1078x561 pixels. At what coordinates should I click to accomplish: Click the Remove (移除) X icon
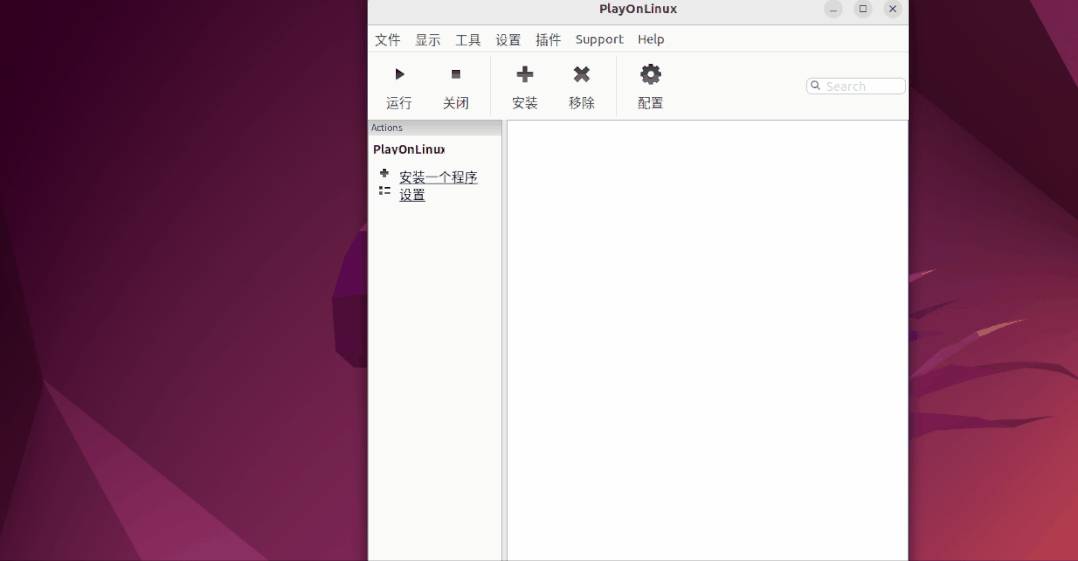tap(582, 74)
